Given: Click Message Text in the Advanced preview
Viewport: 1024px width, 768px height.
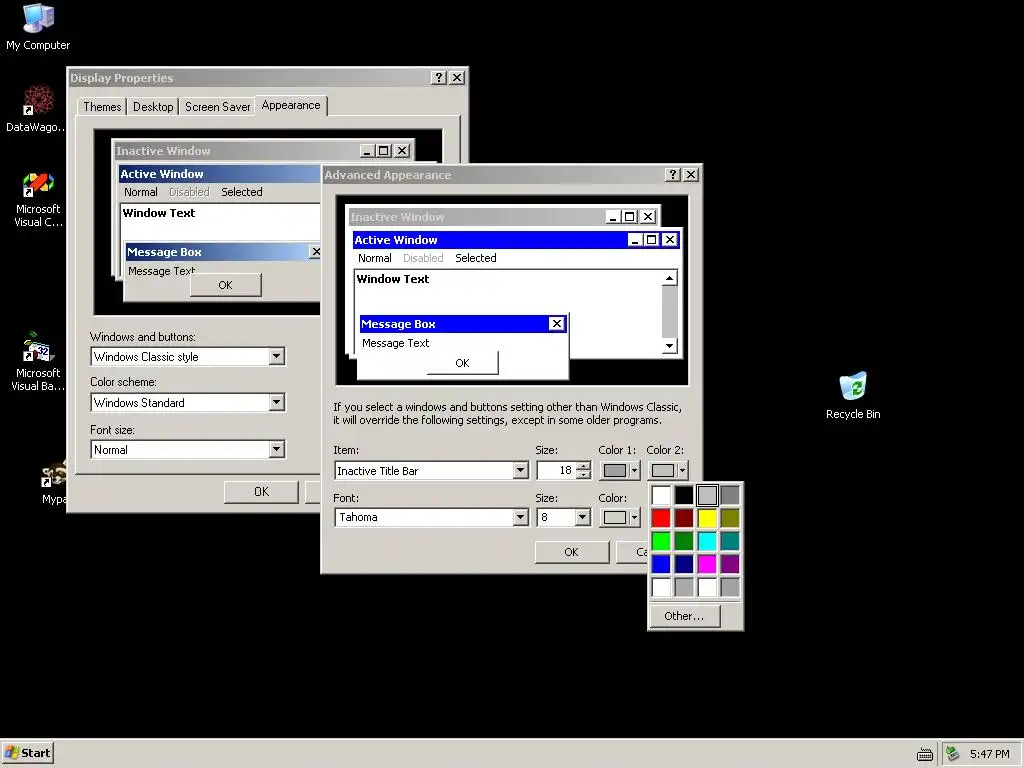Looking at the screenshot, I should click(x=395, y=343).
